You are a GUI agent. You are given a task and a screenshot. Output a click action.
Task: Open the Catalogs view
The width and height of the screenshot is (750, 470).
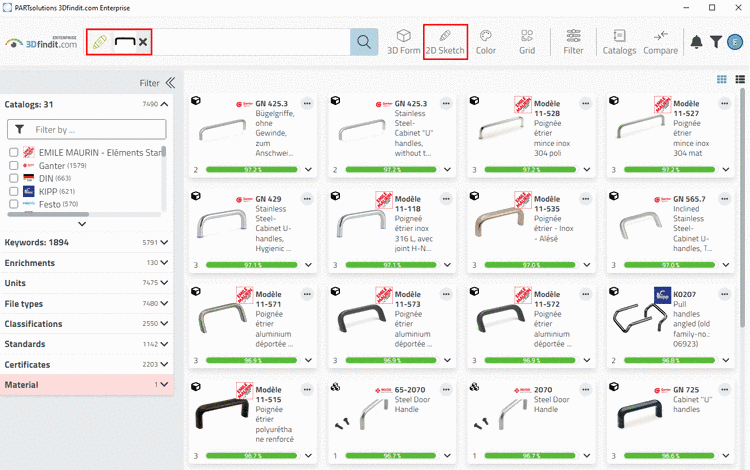point(619,42)
